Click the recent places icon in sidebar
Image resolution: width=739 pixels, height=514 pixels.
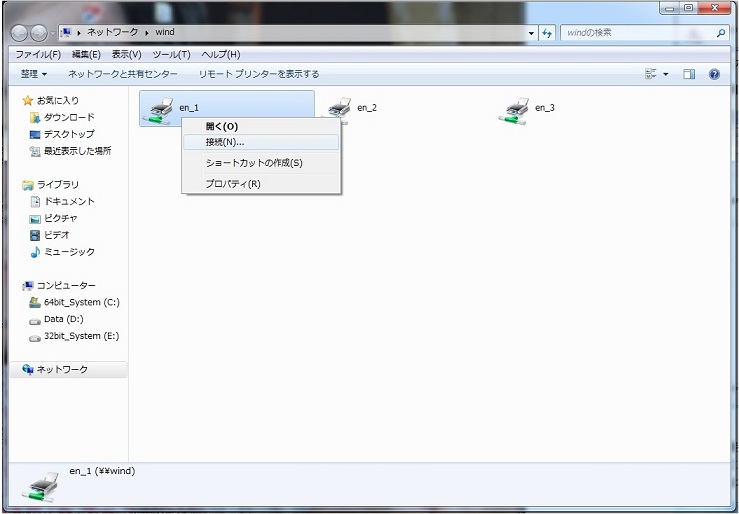pos(35,151)
